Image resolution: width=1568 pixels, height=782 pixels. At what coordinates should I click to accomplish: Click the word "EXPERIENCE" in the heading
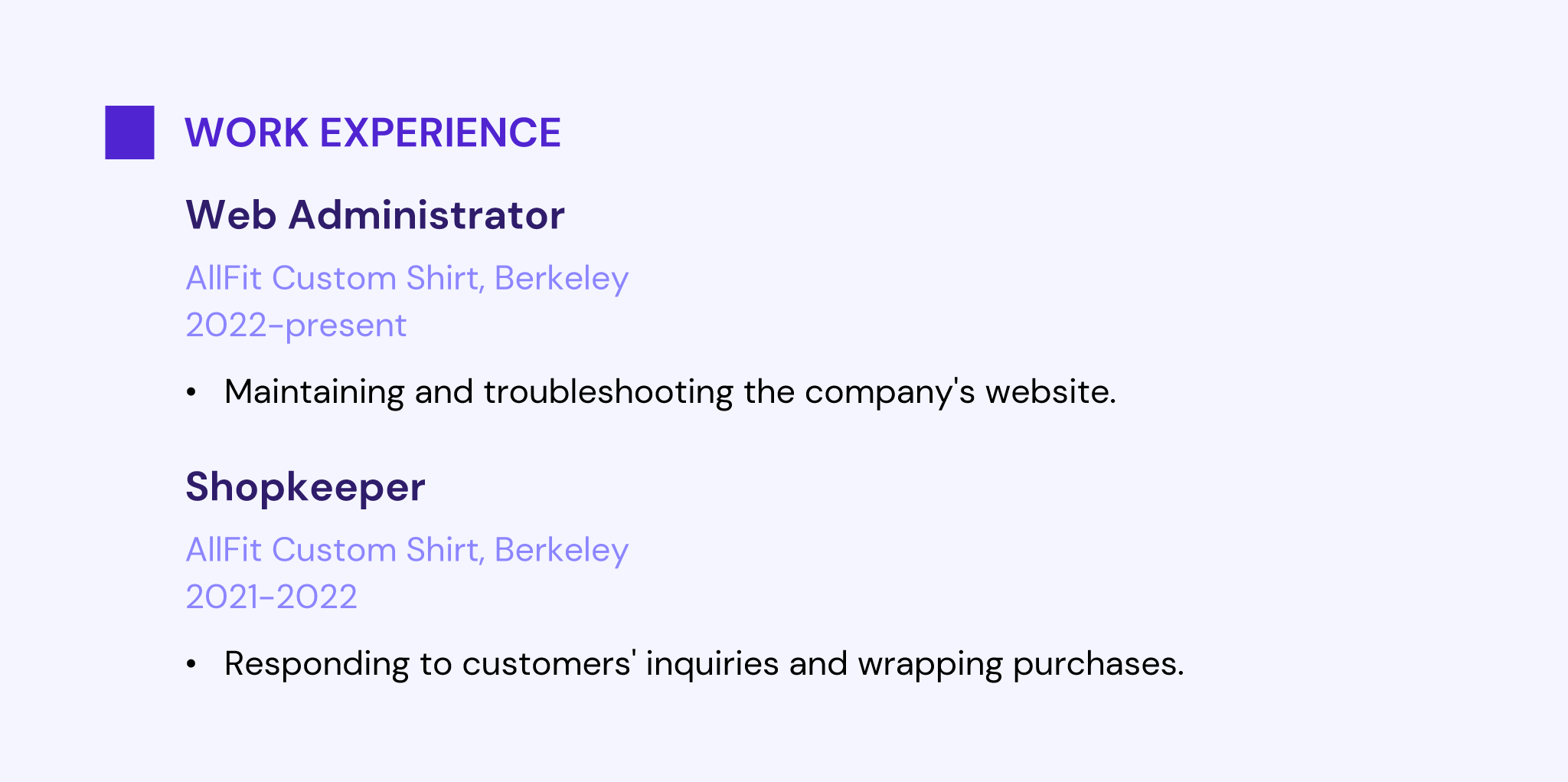click(440, 133)
